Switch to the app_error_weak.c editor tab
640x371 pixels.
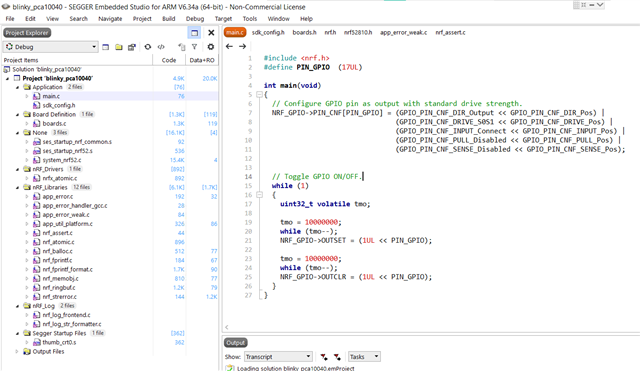coord(404,32)
